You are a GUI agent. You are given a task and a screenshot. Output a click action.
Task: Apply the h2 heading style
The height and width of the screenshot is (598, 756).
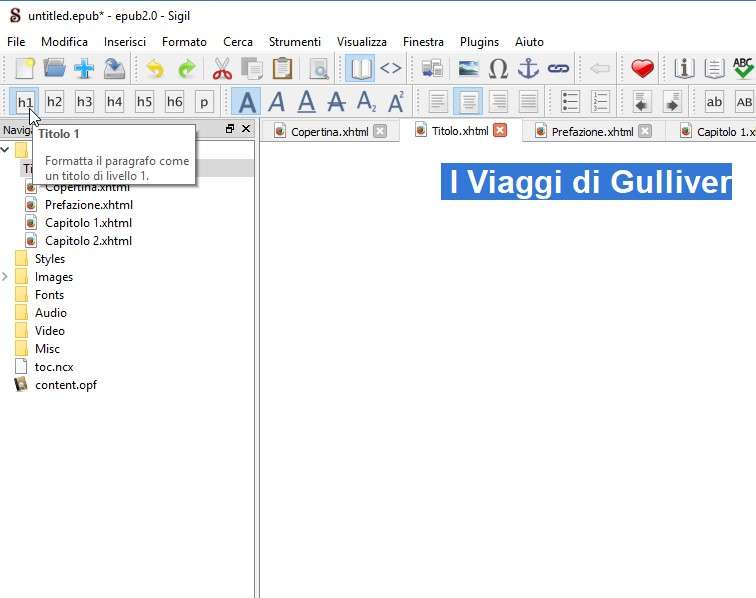(54, 102)
